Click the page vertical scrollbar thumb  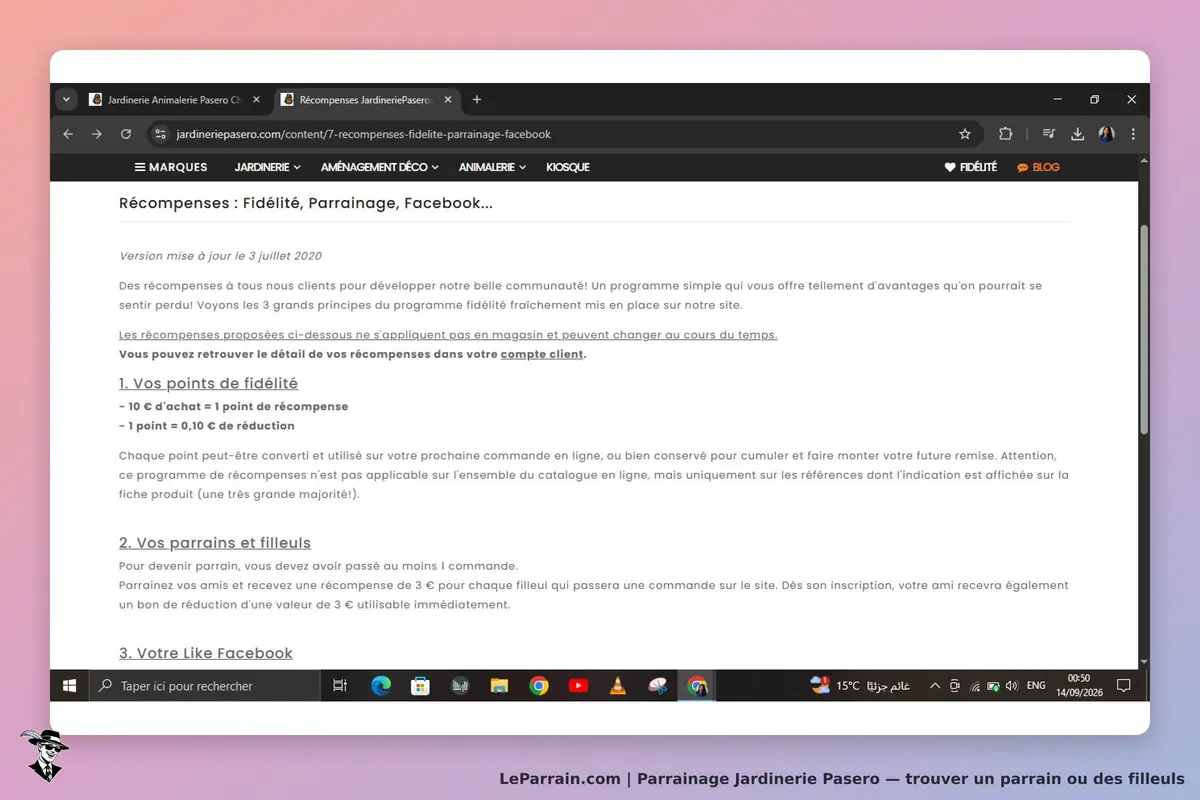1144,330
